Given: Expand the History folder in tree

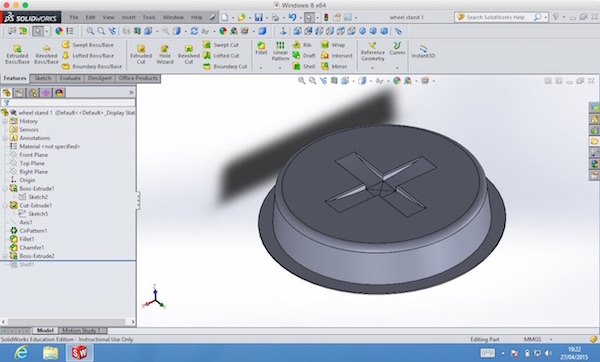Looking at the screenshot, I should click(x=5, y=121).
